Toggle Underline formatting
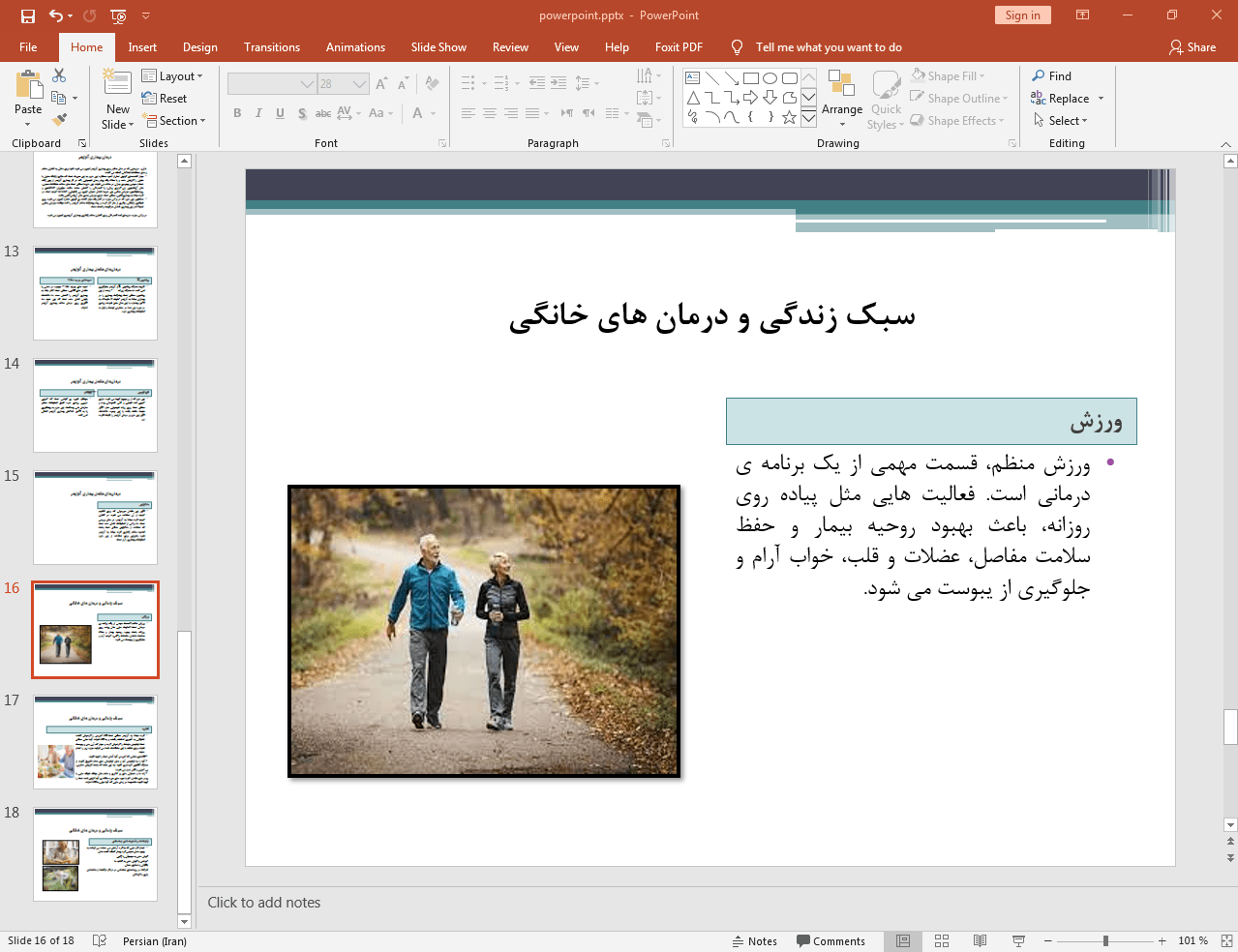 coord(280,113)
